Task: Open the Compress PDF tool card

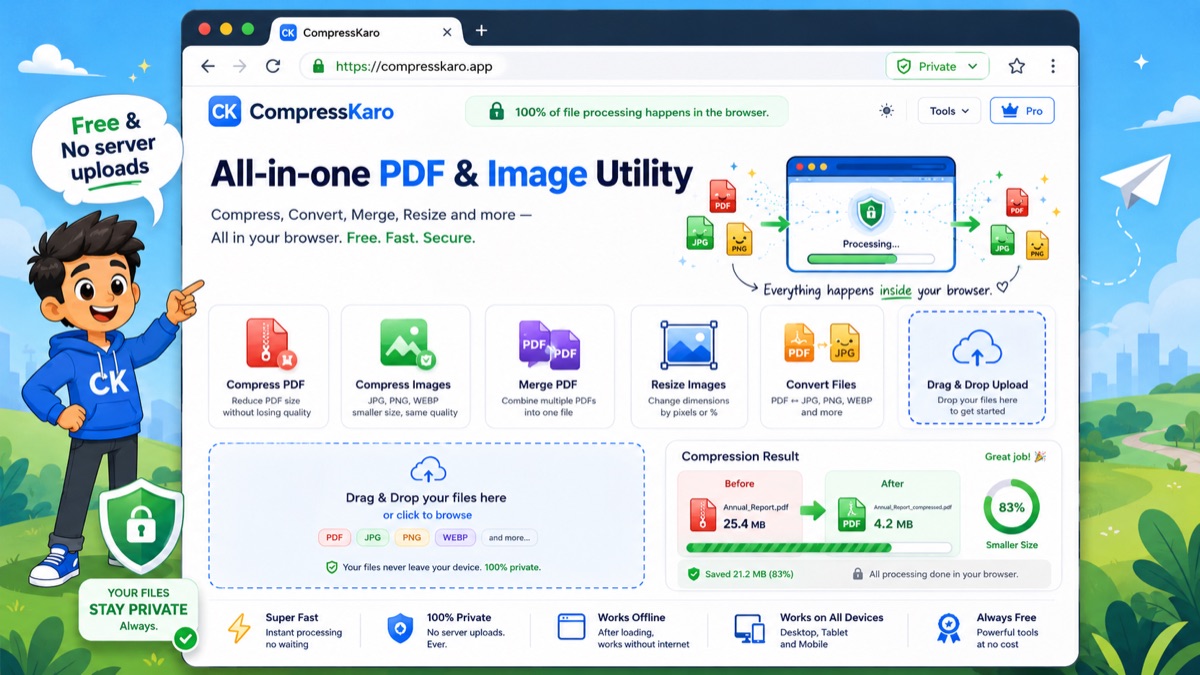Action: [267, 366]
